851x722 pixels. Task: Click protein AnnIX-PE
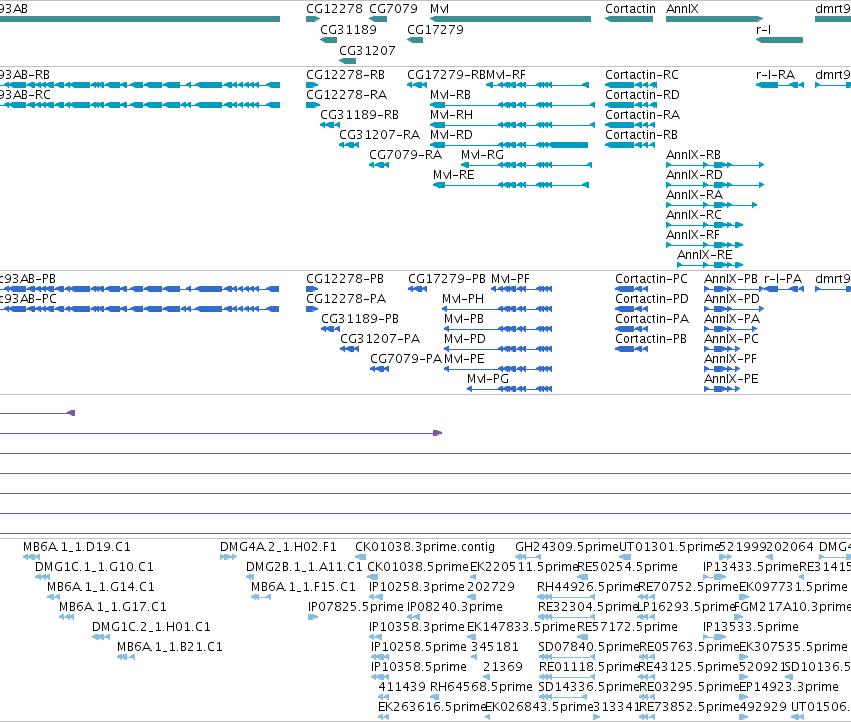point(731,379)
